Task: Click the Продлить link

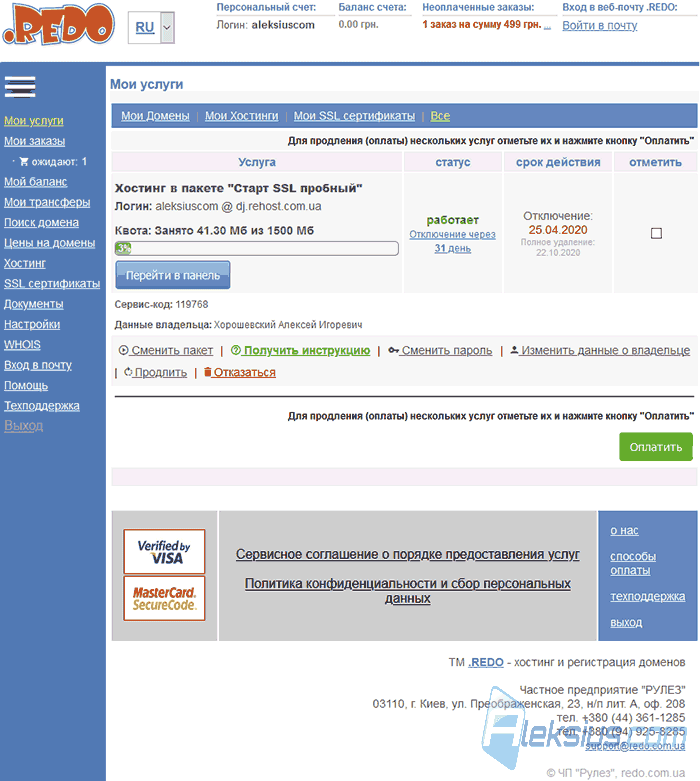Action: tap(155, 372)
